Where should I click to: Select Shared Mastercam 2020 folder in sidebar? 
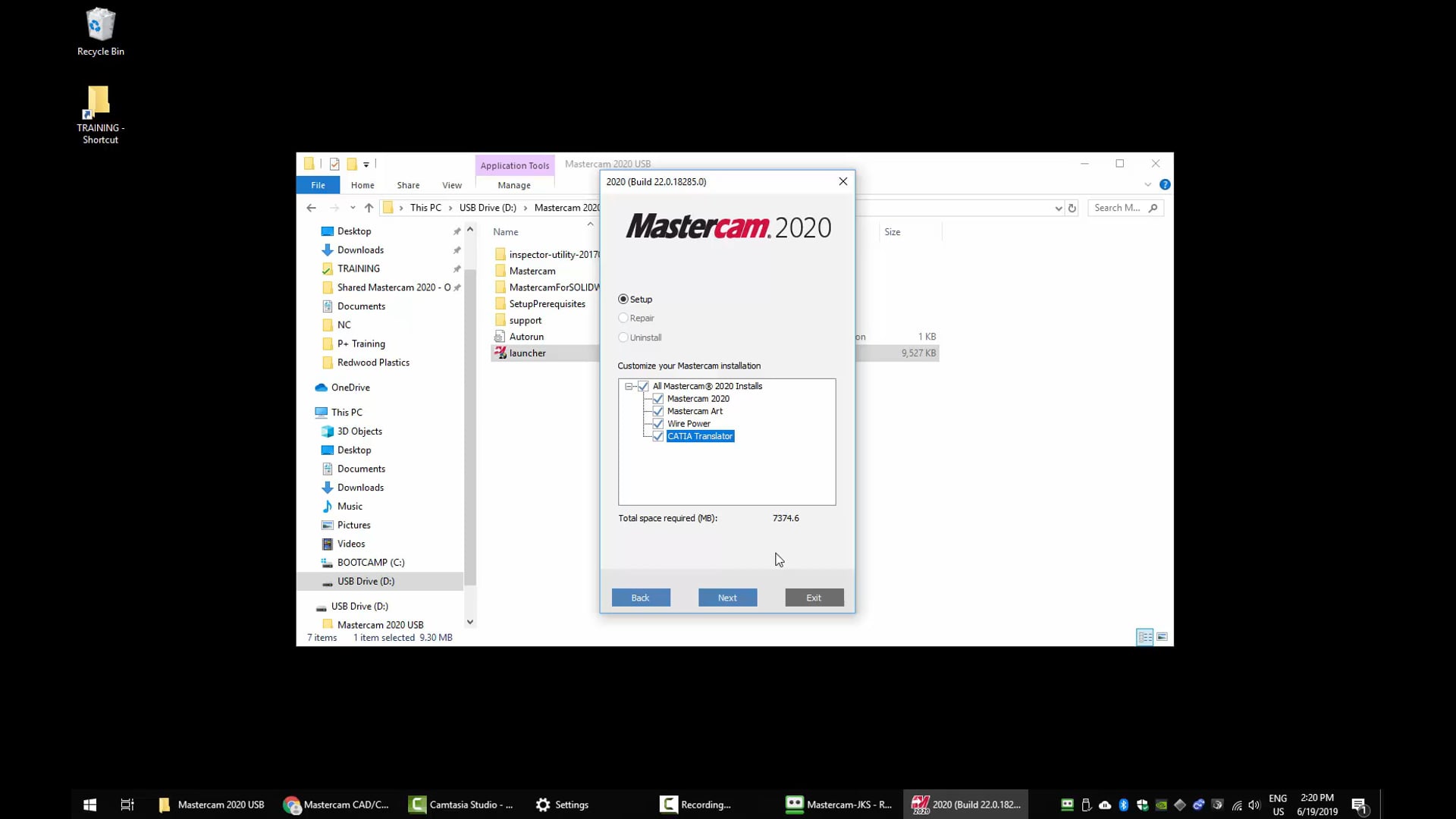(x=394, y=287)
